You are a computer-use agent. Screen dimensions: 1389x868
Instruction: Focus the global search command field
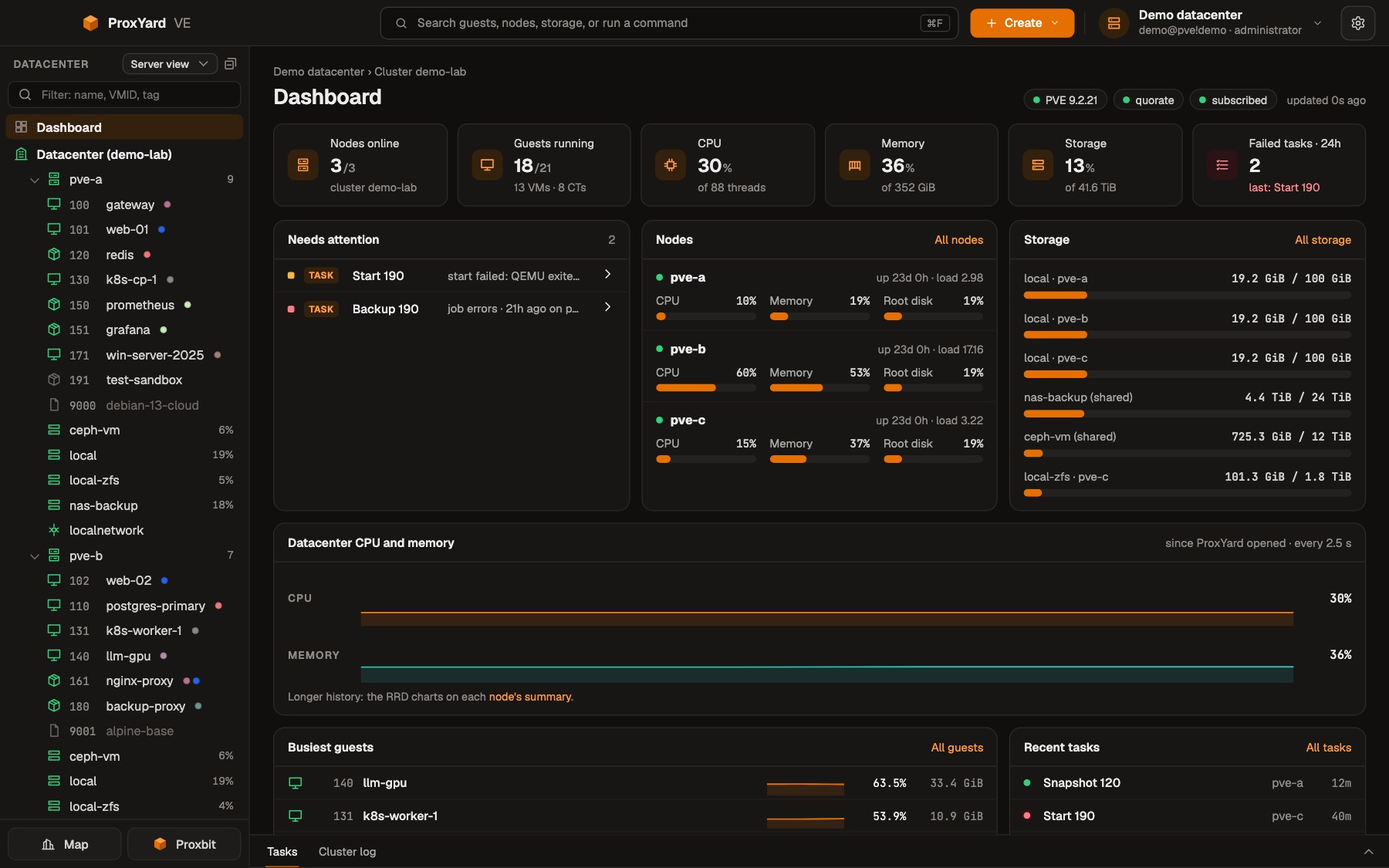pos(669,23)
